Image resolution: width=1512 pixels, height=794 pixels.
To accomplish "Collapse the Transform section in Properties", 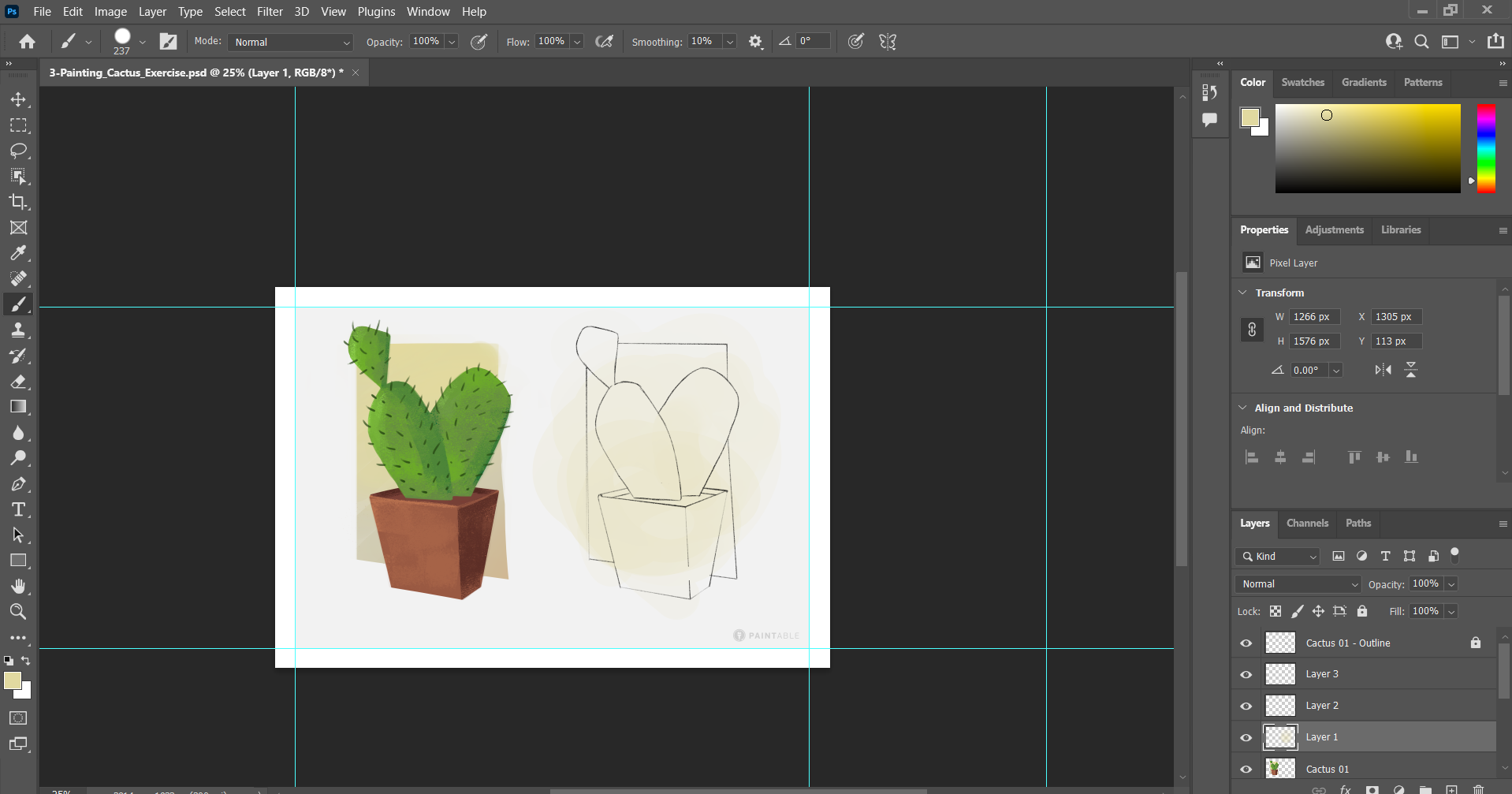I will 1242,293.
